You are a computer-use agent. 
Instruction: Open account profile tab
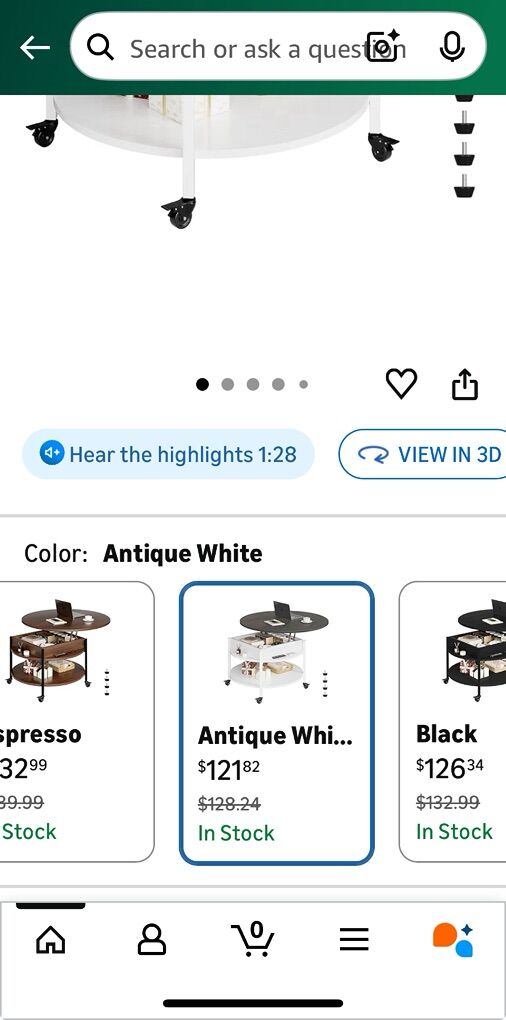point(152,939)
